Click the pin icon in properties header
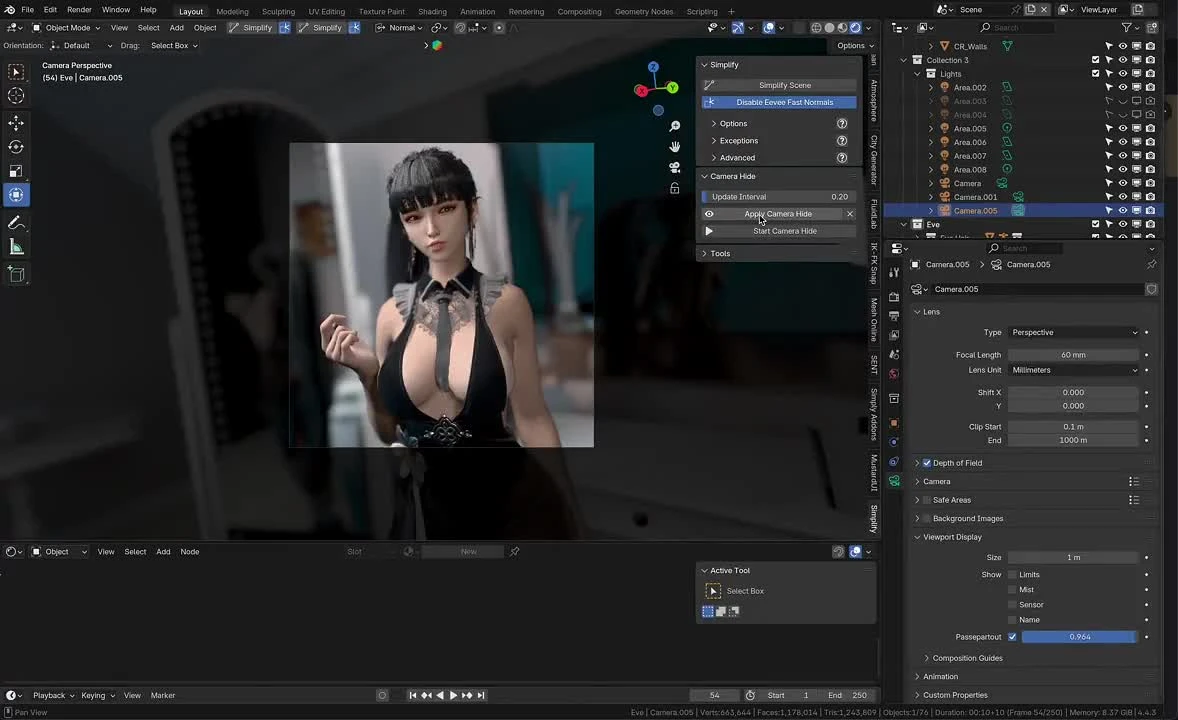Screen dimensions: 1178x720 [x=1151, y=265]
